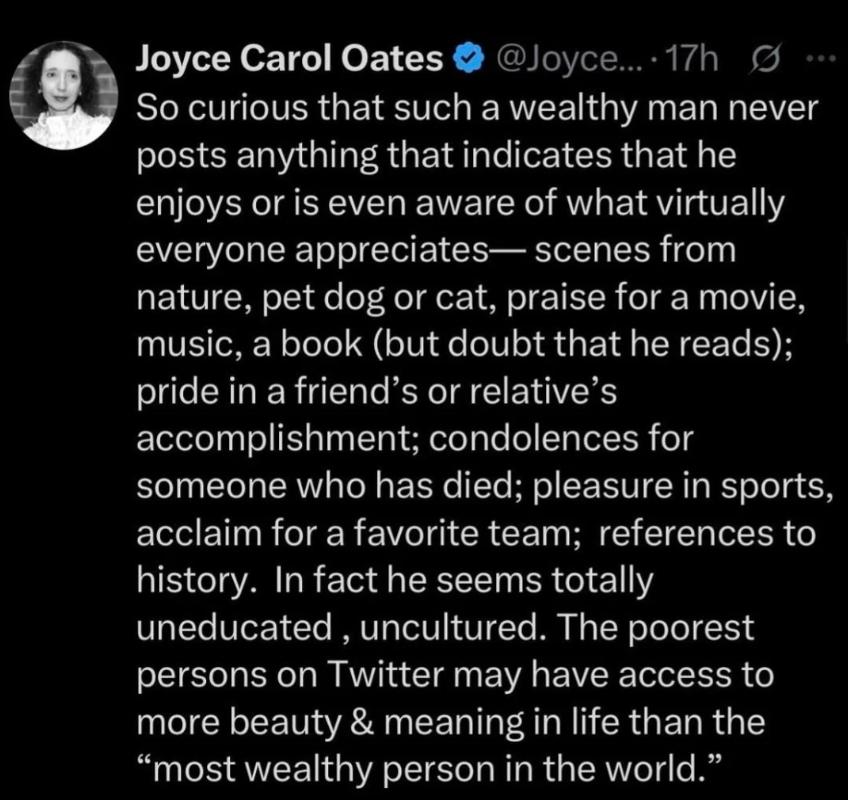Click the phrase "scenes from" in tweet
This screenshot has width=848, height=800.
[638, 250]
